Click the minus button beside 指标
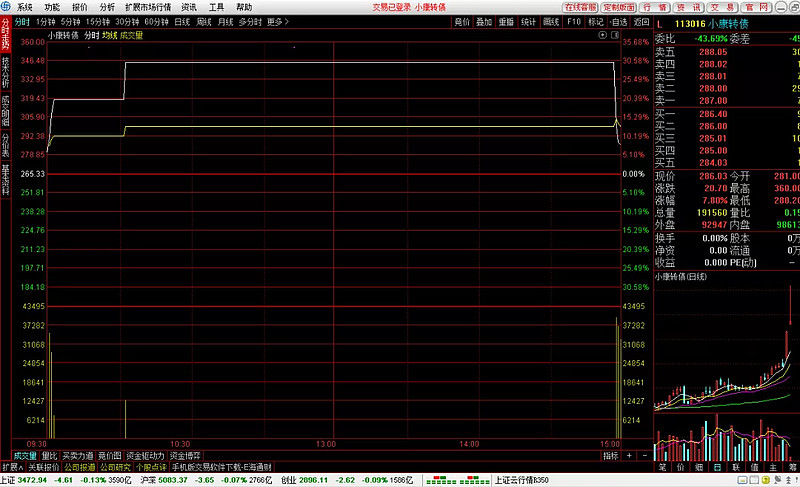Screen dimensions: 800x487 (x=645, y=456)
